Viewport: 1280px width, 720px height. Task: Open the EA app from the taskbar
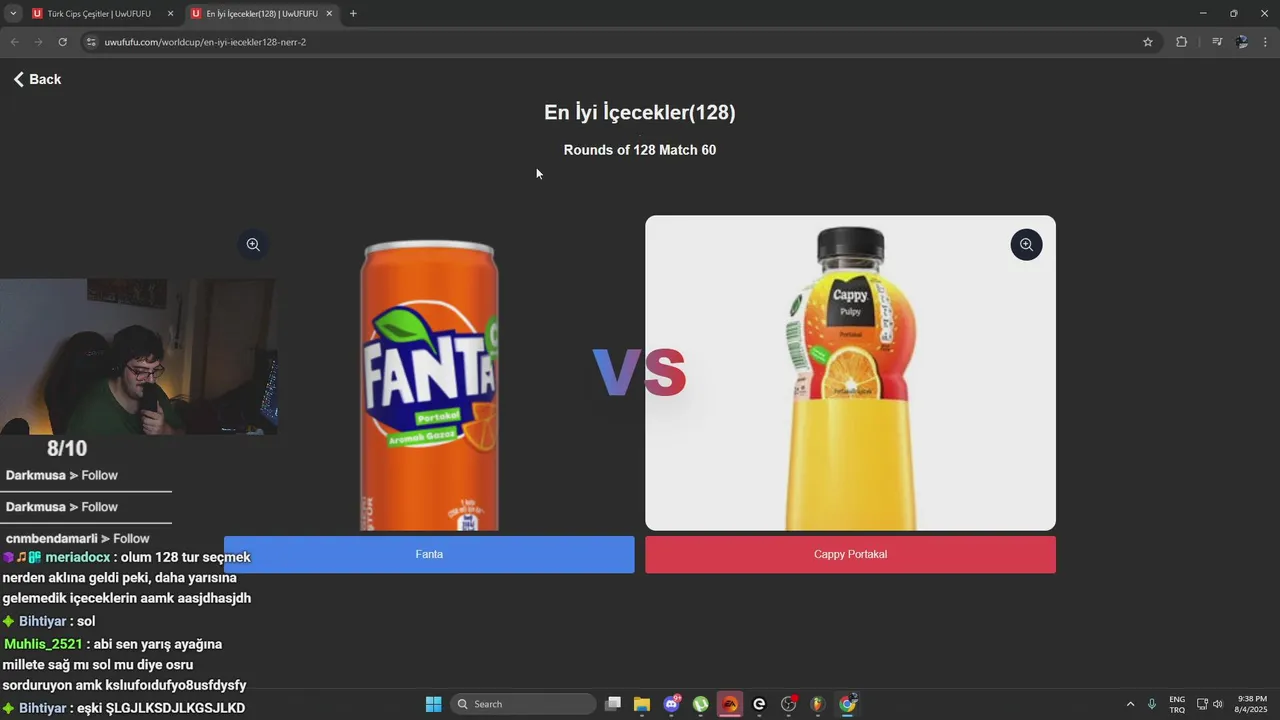pyautogui.click(x=730, y=704)
